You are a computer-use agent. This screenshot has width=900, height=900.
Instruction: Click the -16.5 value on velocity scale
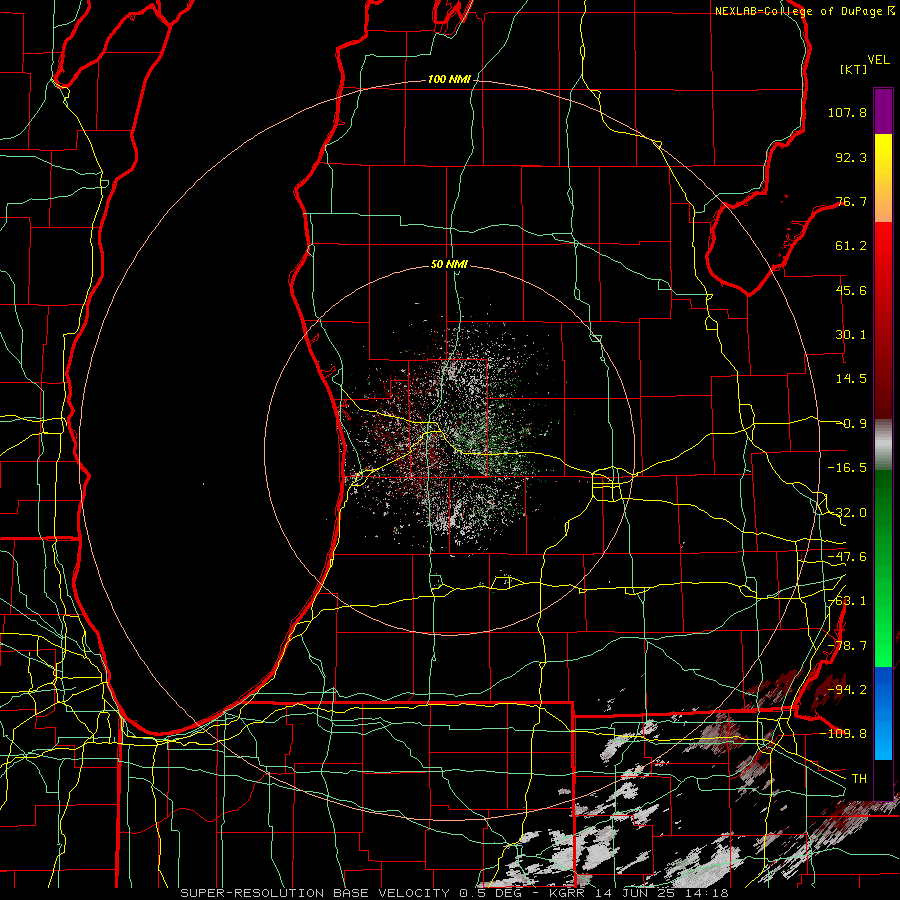click(x=847, y=468)
